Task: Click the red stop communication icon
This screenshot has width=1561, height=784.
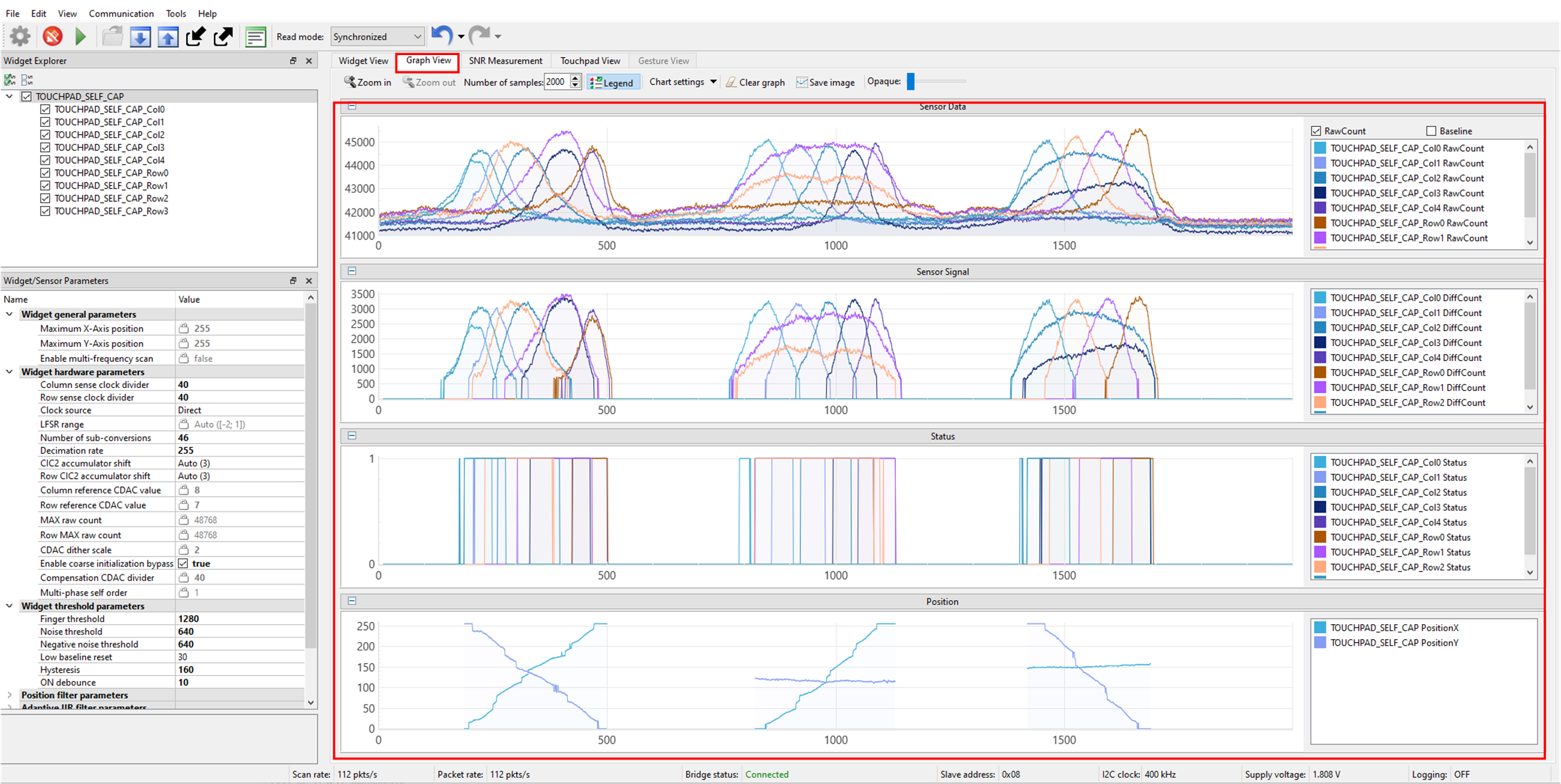Action: (53, 37)
